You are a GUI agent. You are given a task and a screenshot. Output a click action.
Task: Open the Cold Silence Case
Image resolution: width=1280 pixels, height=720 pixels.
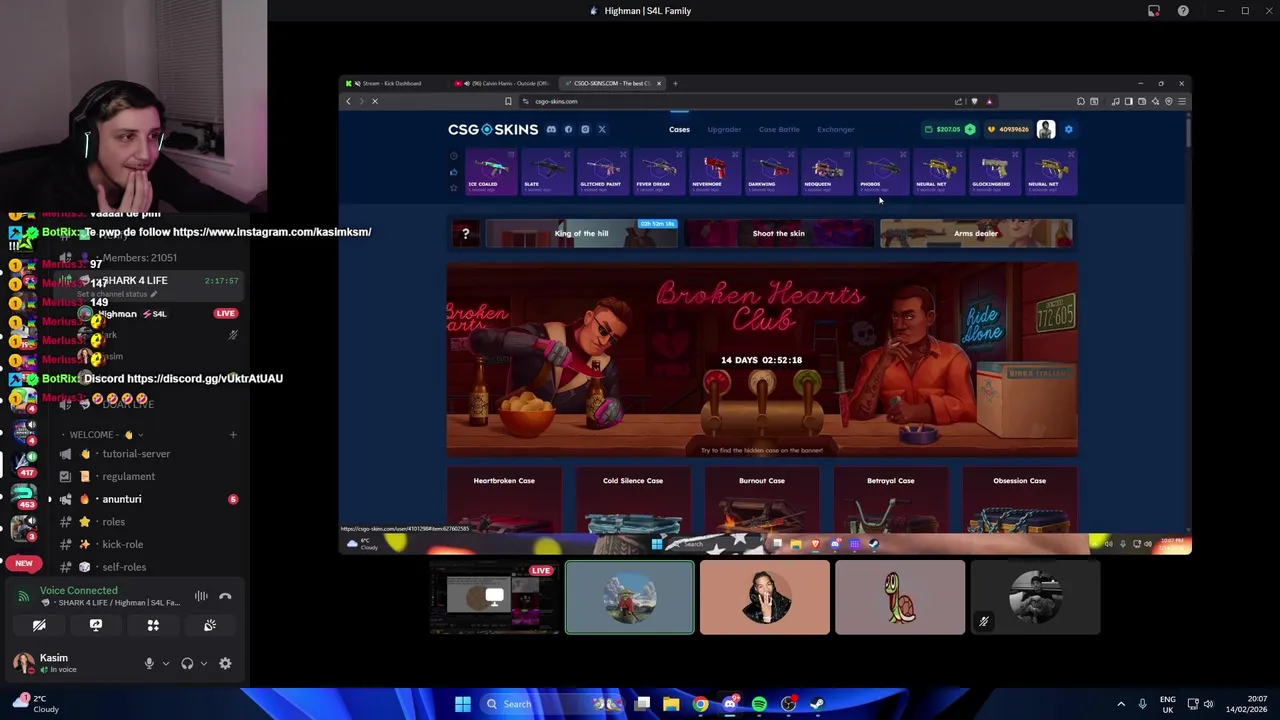(633, 499)
